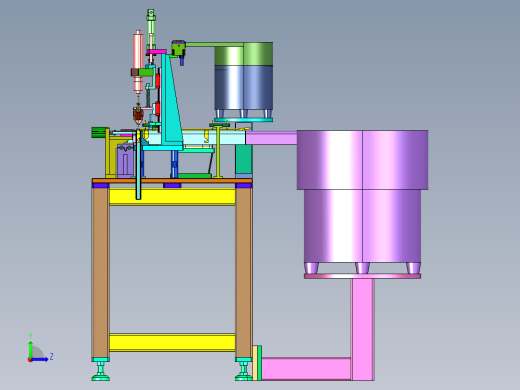Pick the upper yellow crossbeam of frame
Screen dimensions: 520x390
(x=172, y=197)
